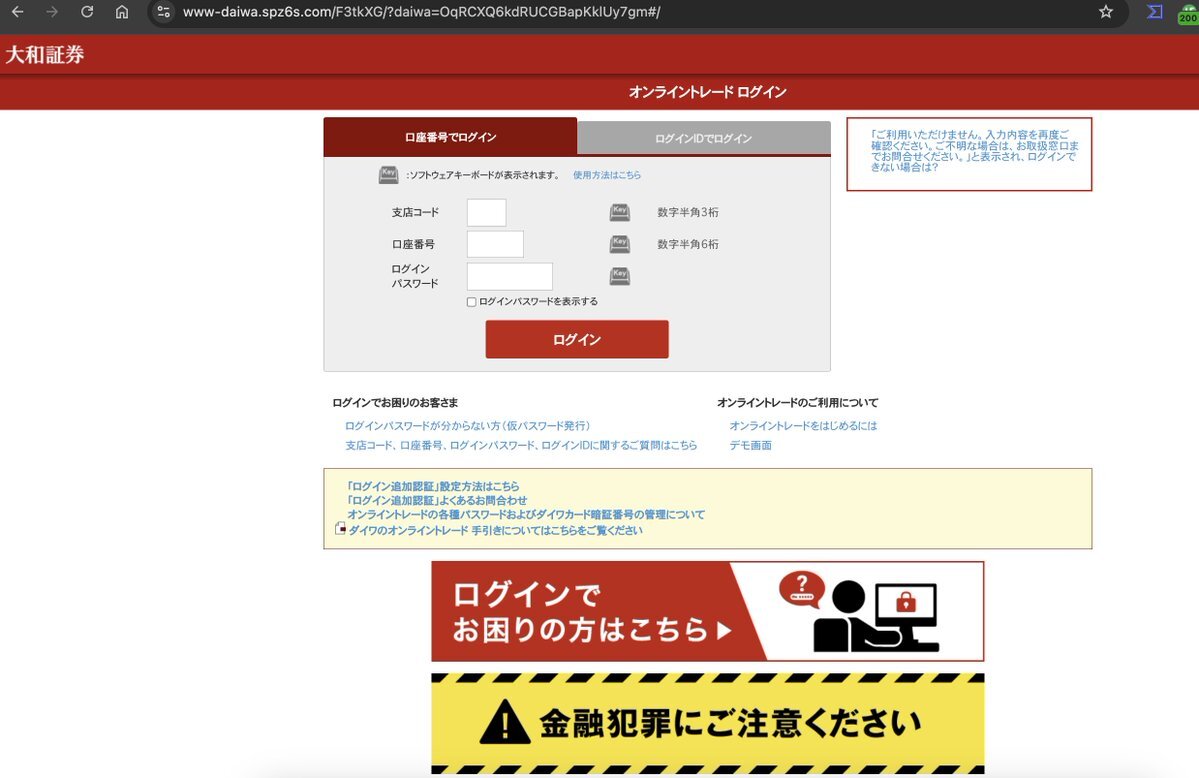Click the 大和証券 logo
This screenshot has height=778, width=1199.
44,55
